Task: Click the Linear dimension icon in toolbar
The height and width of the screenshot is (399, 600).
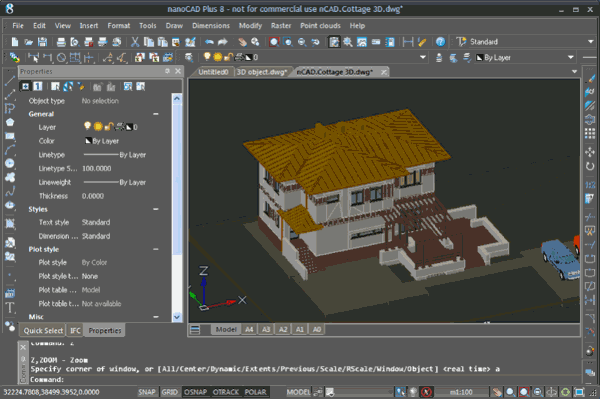Action: (x=408, y=42)
